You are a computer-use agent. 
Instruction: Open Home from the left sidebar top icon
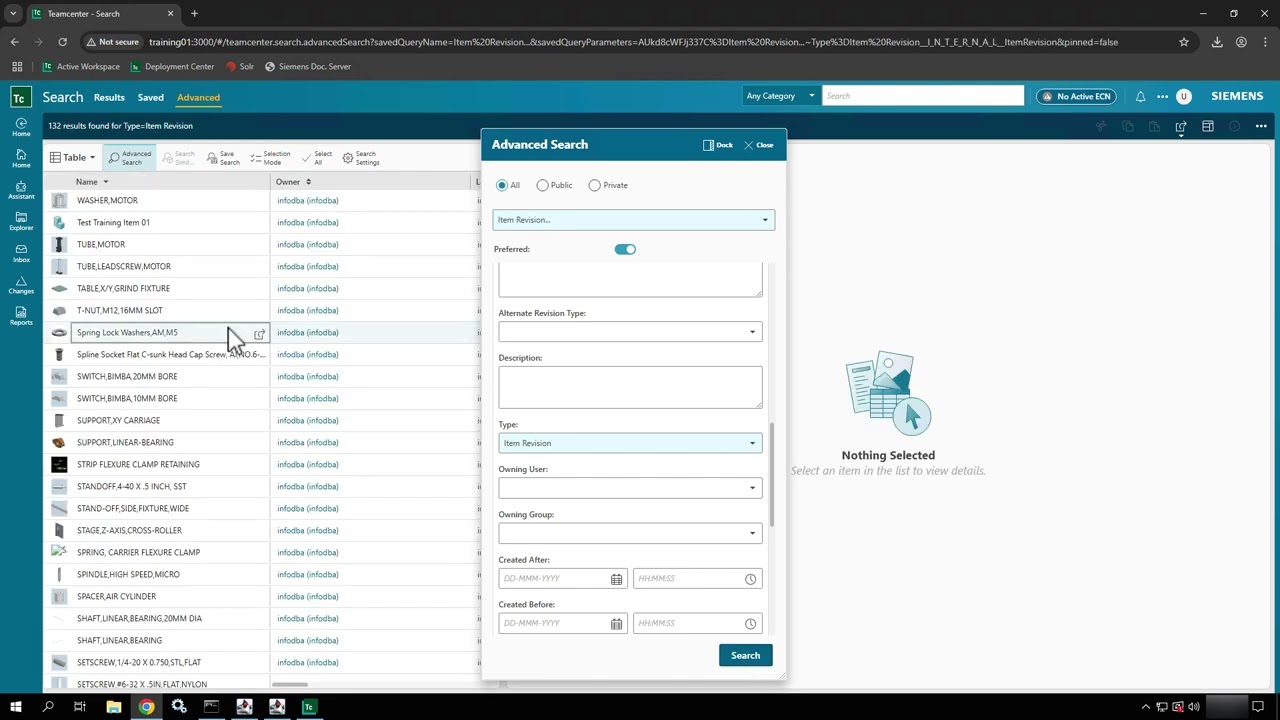pyautogui.click(x=21, y=127)
